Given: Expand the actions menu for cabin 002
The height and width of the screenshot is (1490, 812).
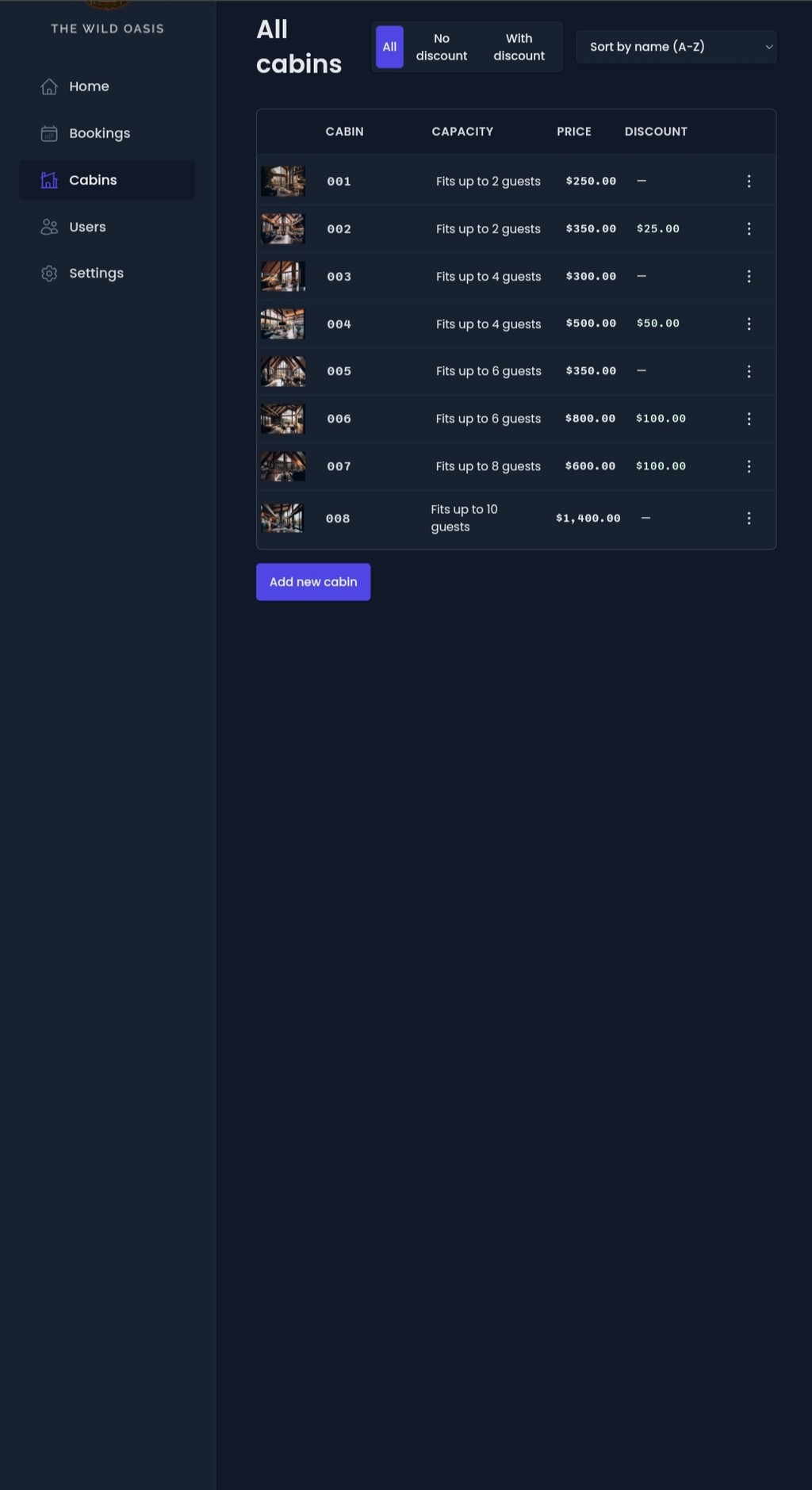Looking at the screenshot, I should [x=749, y=229].
